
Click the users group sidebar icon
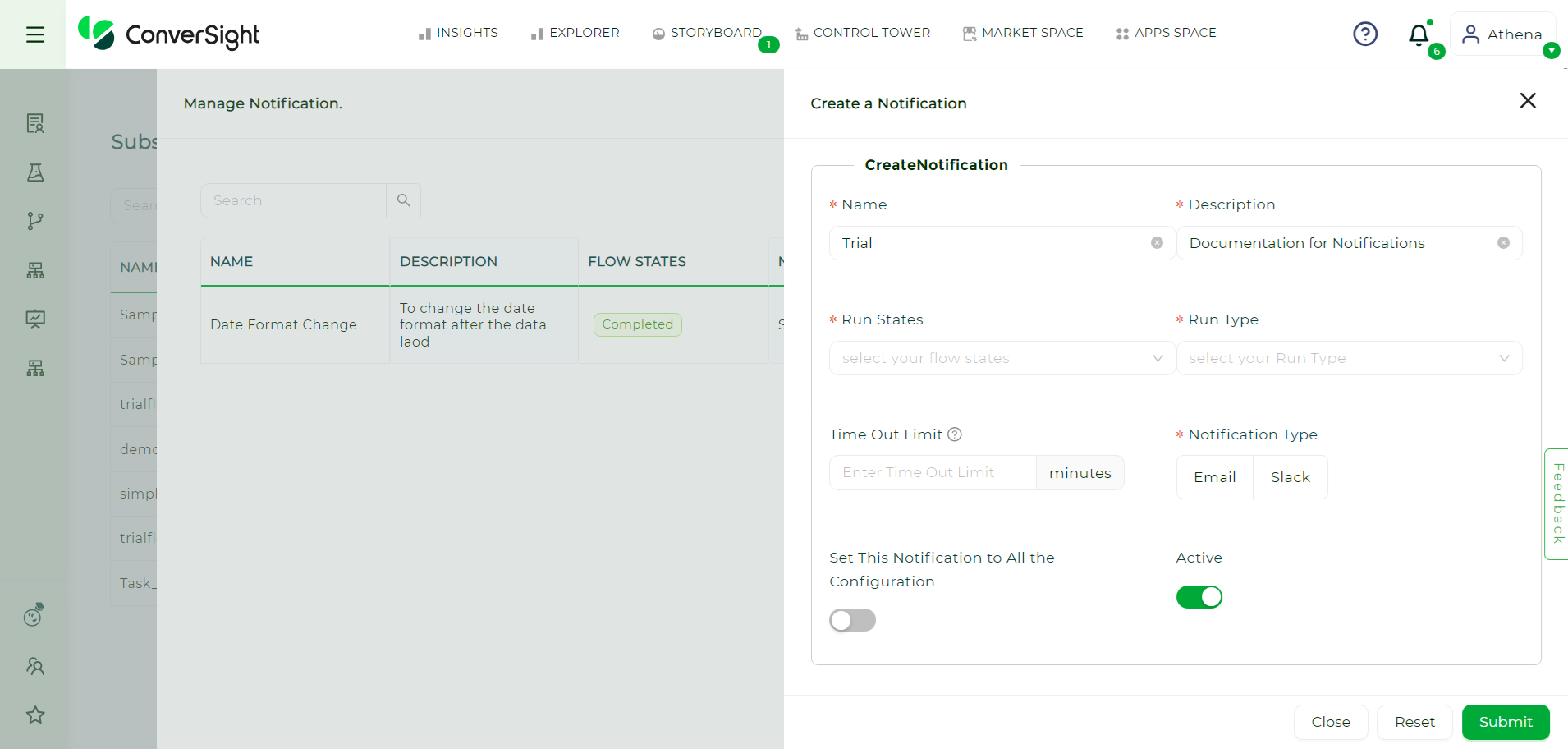click(34, 666)
